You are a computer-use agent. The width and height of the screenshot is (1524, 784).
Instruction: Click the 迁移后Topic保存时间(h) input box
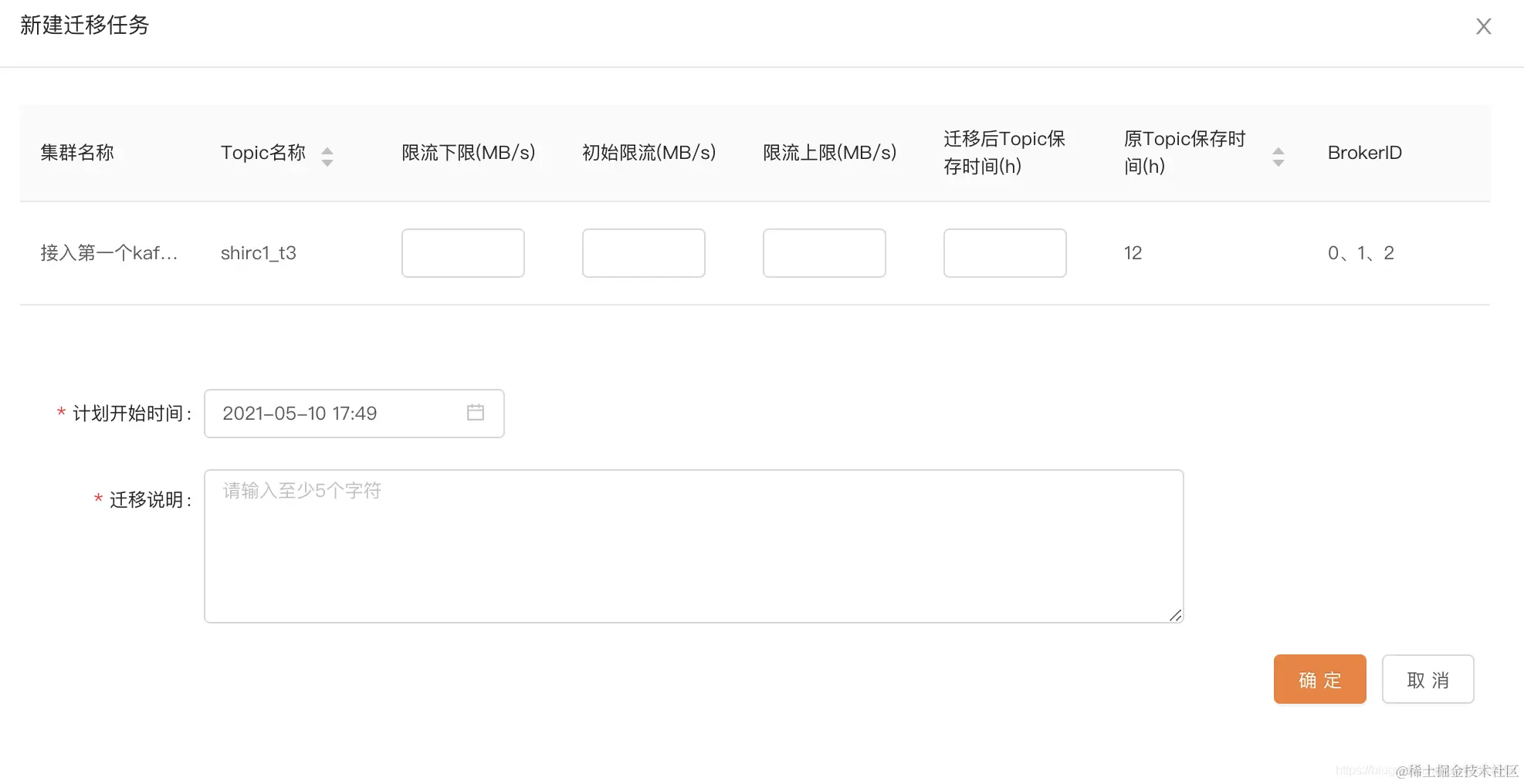click(1005, 253)
